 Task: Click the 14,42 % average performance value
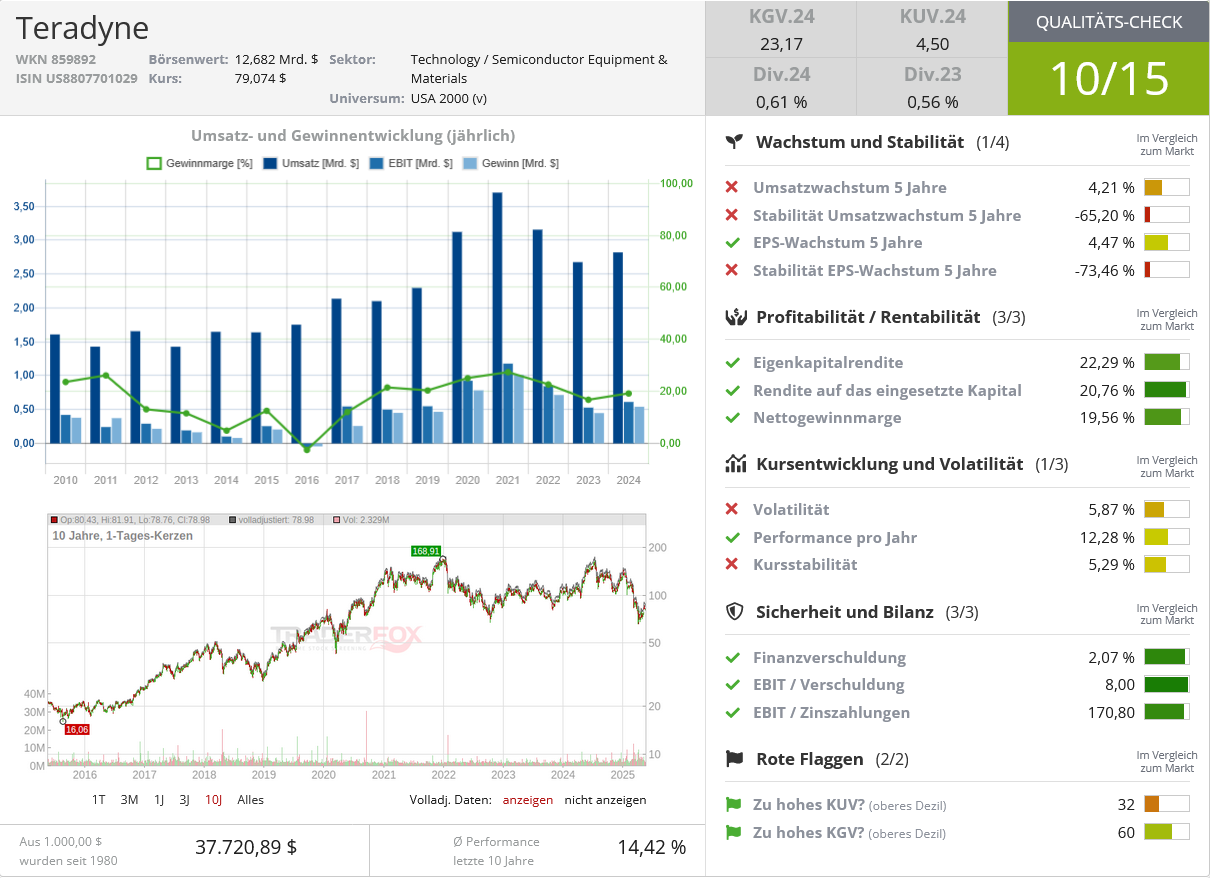(x=652, y=847)
